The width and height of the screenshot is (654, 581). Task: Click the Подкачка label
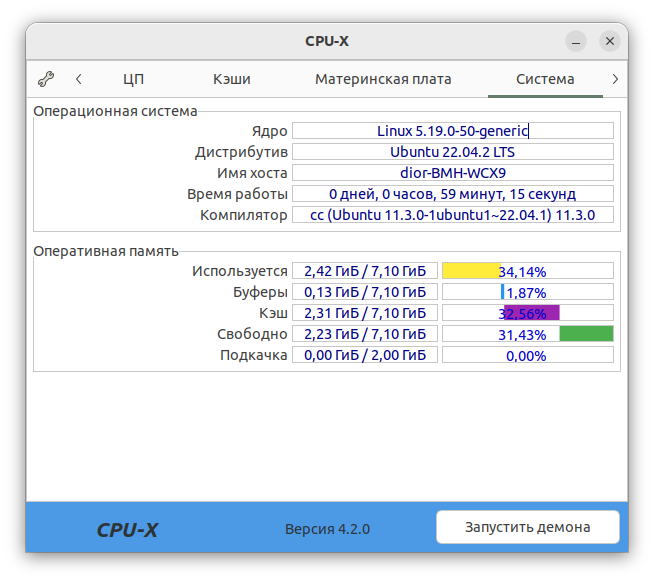254,355
